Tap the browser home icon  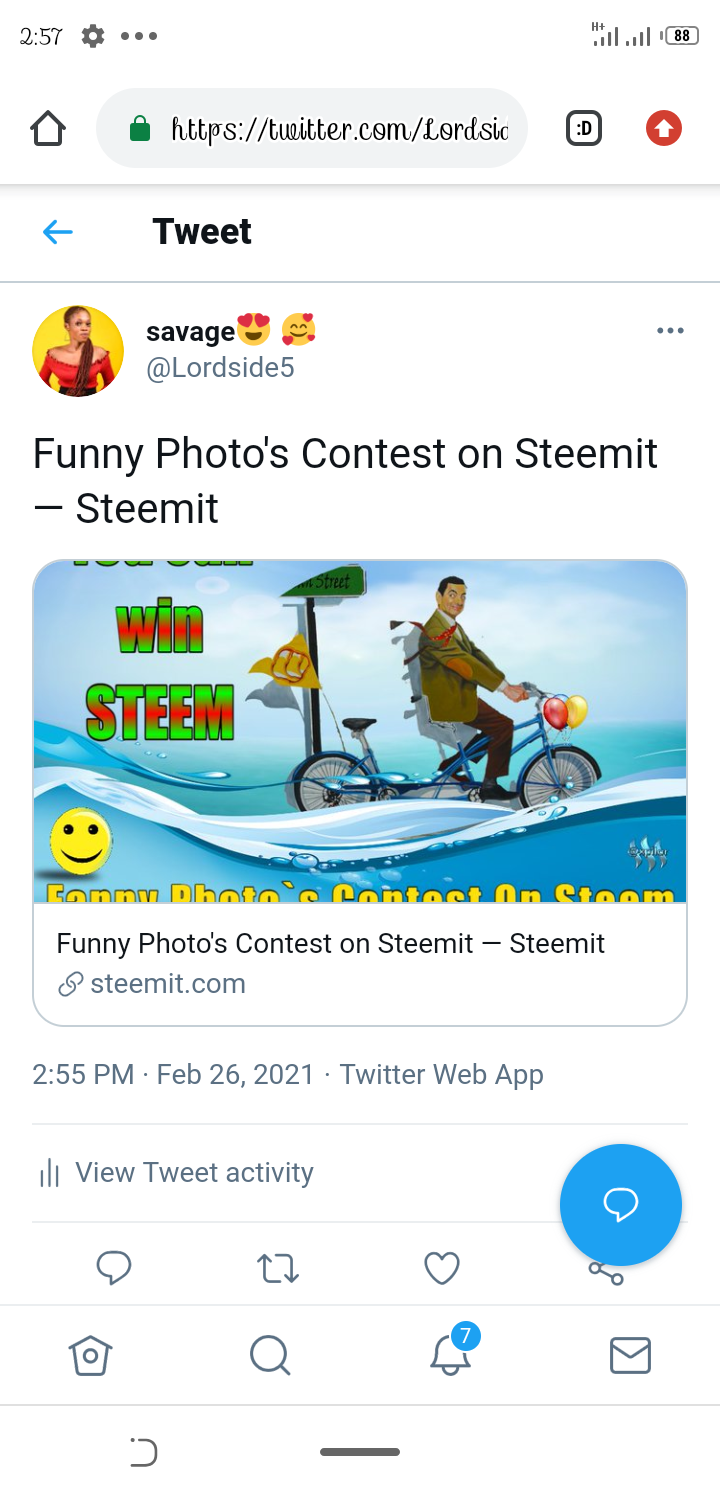pyautogui.click(x=48, y=128)
